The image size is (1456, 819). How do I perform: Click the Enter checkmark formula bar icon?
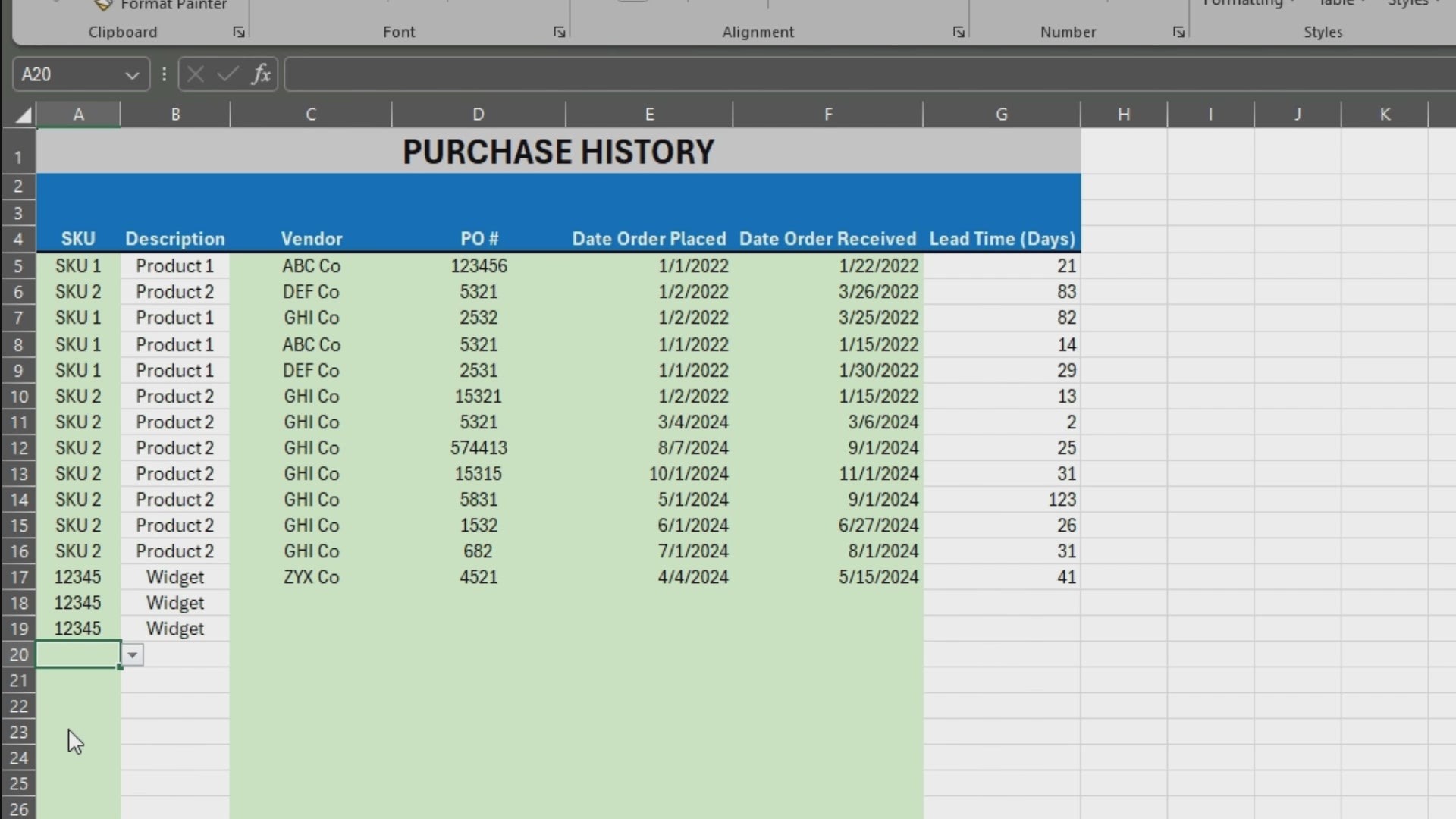click(227, 74)
